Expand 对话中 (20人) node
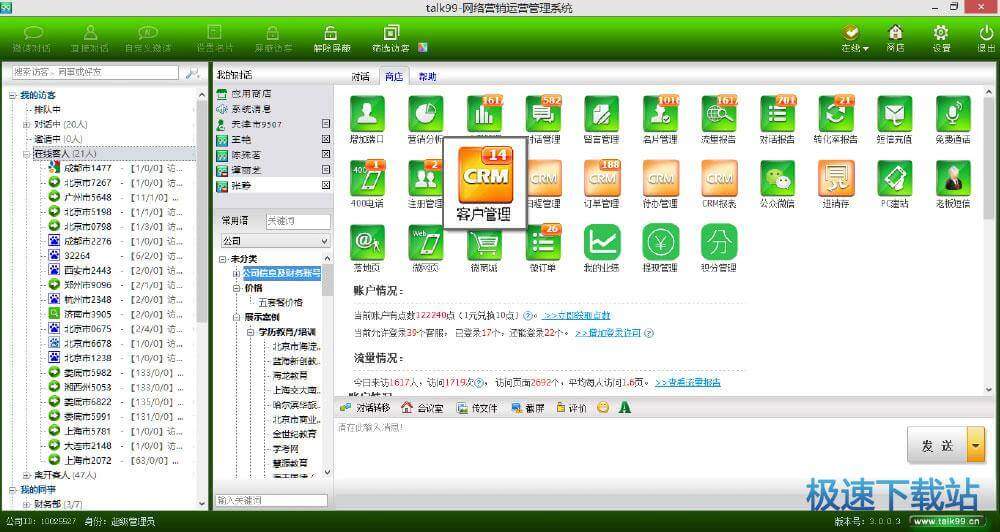This screenshot has width=1000, height=532. [26, 124]
